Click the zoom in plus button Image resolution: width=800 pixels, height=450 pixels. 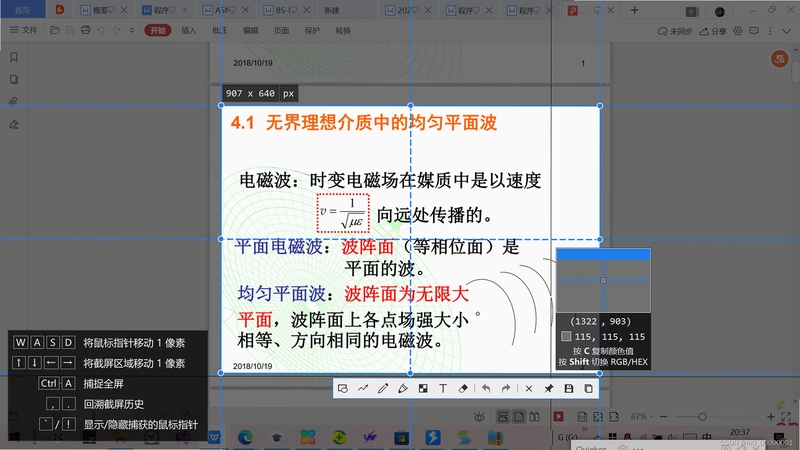[770, 417]
